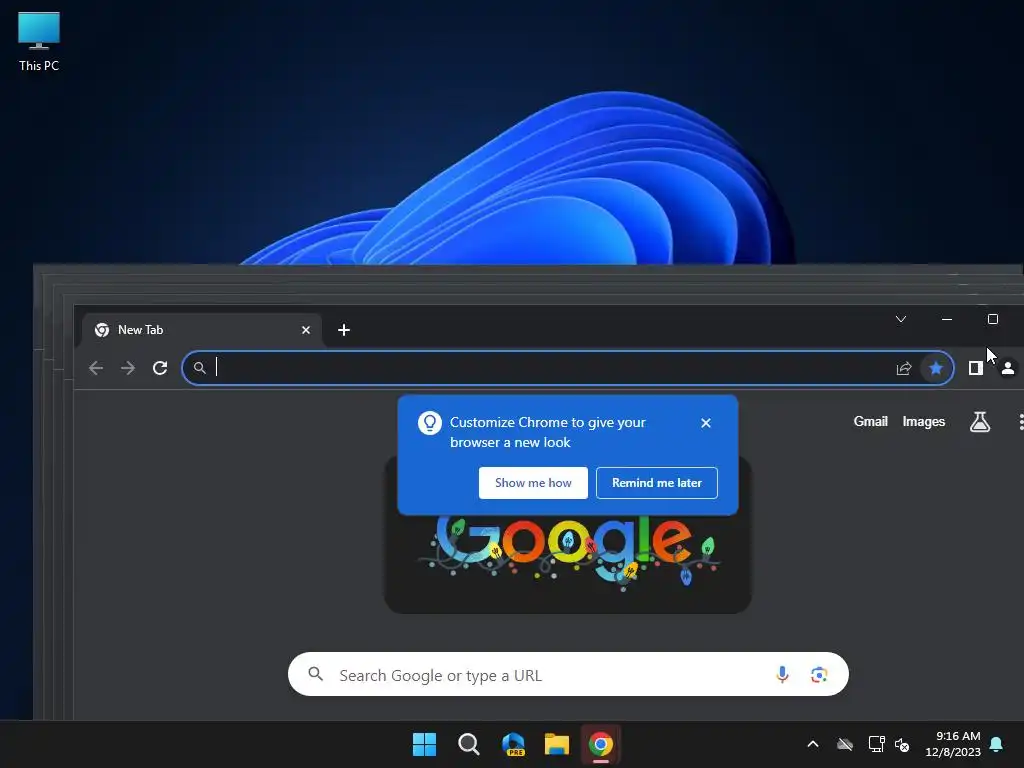
Task: Search by image with Google Lens
Action: click(819, 675)
